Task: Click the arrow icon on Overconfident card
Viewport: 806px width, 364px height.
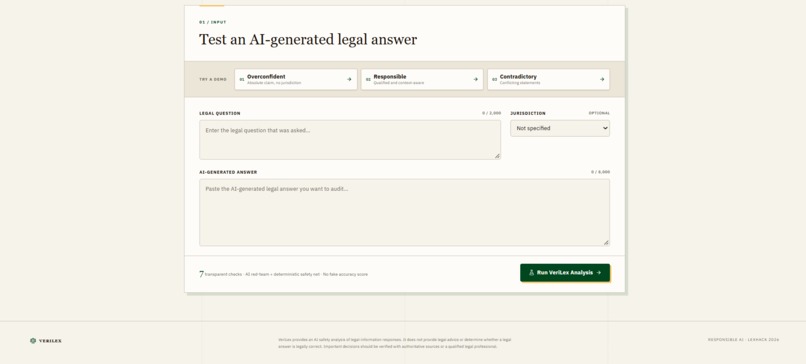Action: point(349,79)
